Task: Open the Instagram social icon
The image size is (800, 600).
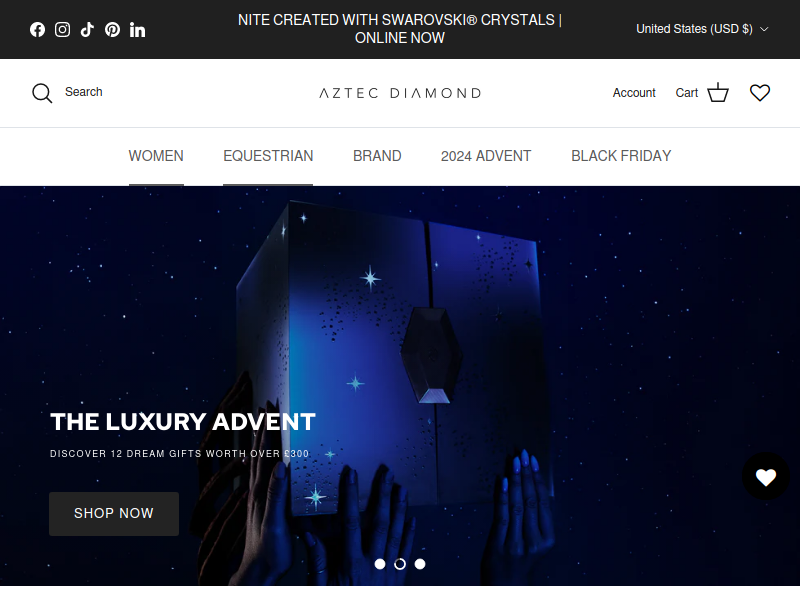Action: pyautogui.click(x=62, y=30)
